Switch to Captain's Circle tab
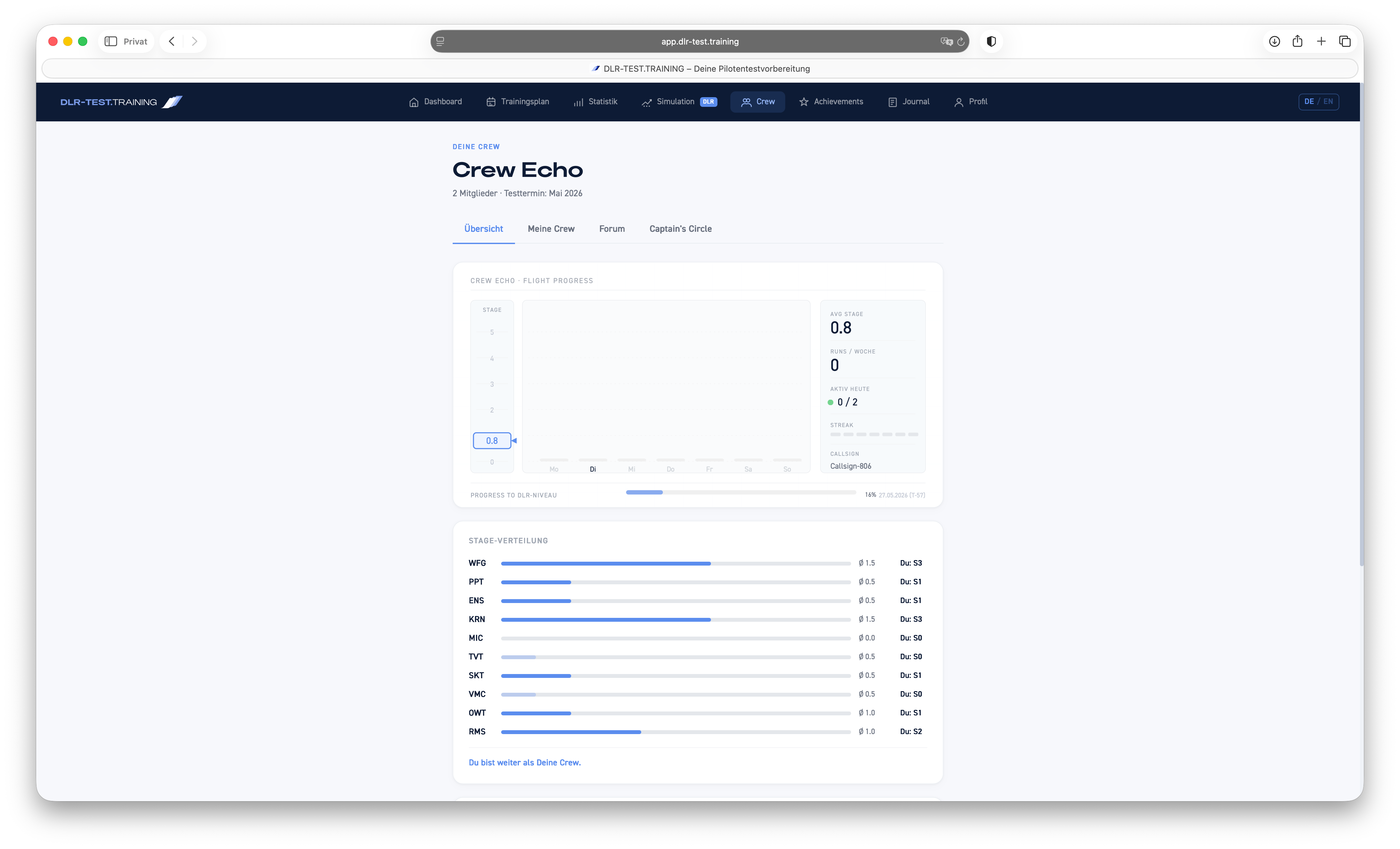1400x849 pixels. (x=680, y=229)
